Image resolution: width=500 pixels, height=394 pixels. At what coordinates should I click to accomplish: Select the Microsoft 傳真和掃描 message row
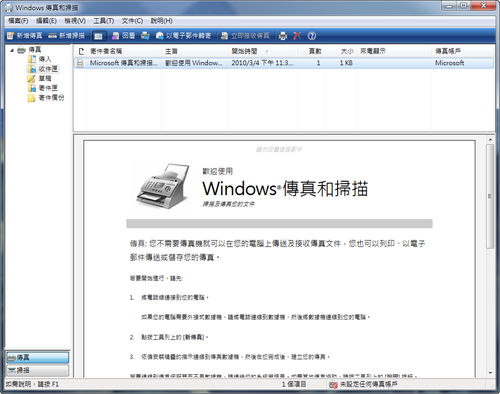click(x=284, y=63)
